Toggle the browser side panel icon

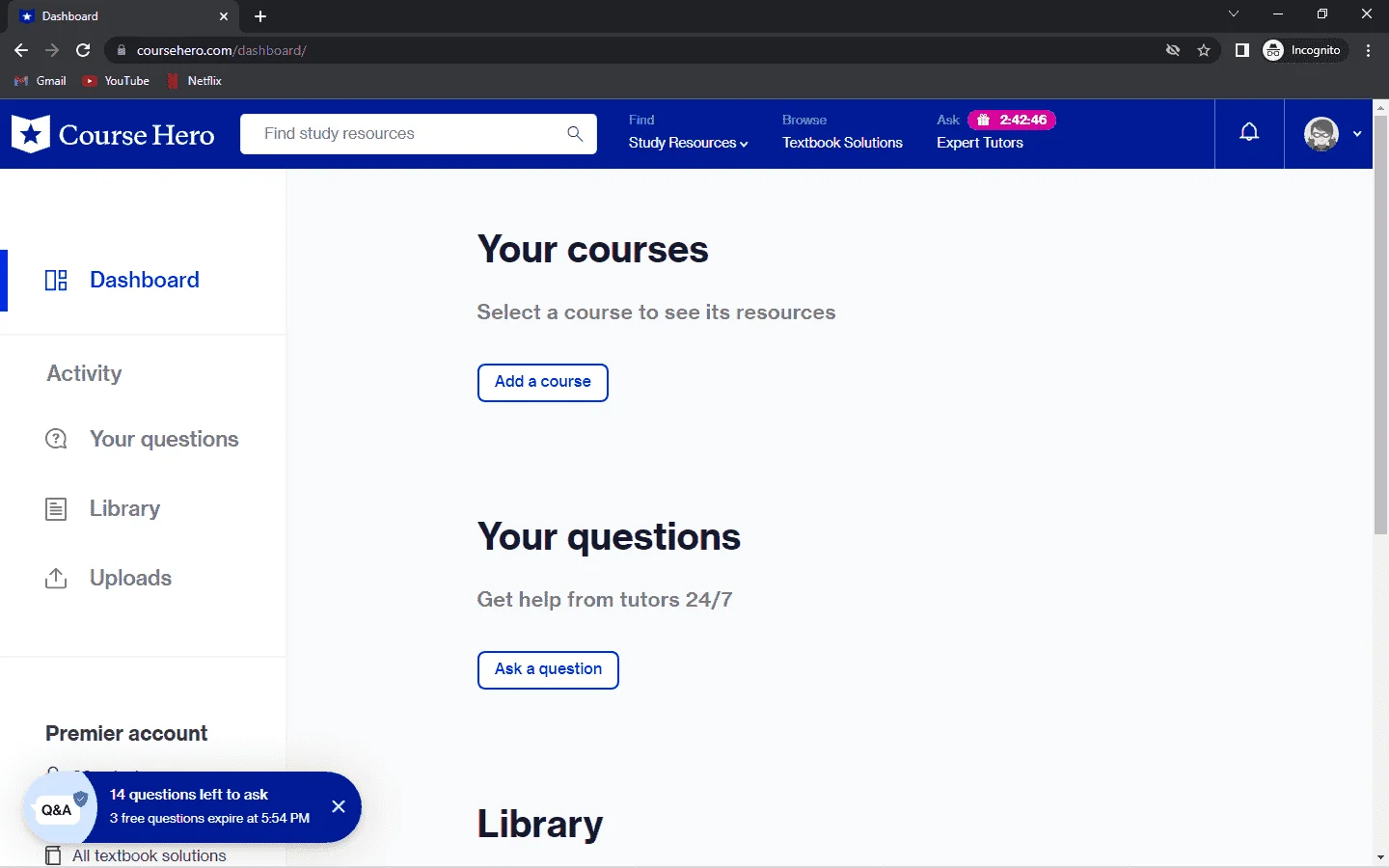click(1242, 50)
